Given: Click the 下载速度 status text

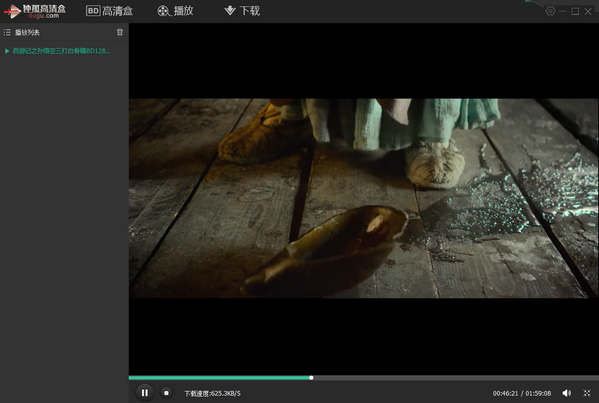Looking at the screenshot, I should 212,393.
